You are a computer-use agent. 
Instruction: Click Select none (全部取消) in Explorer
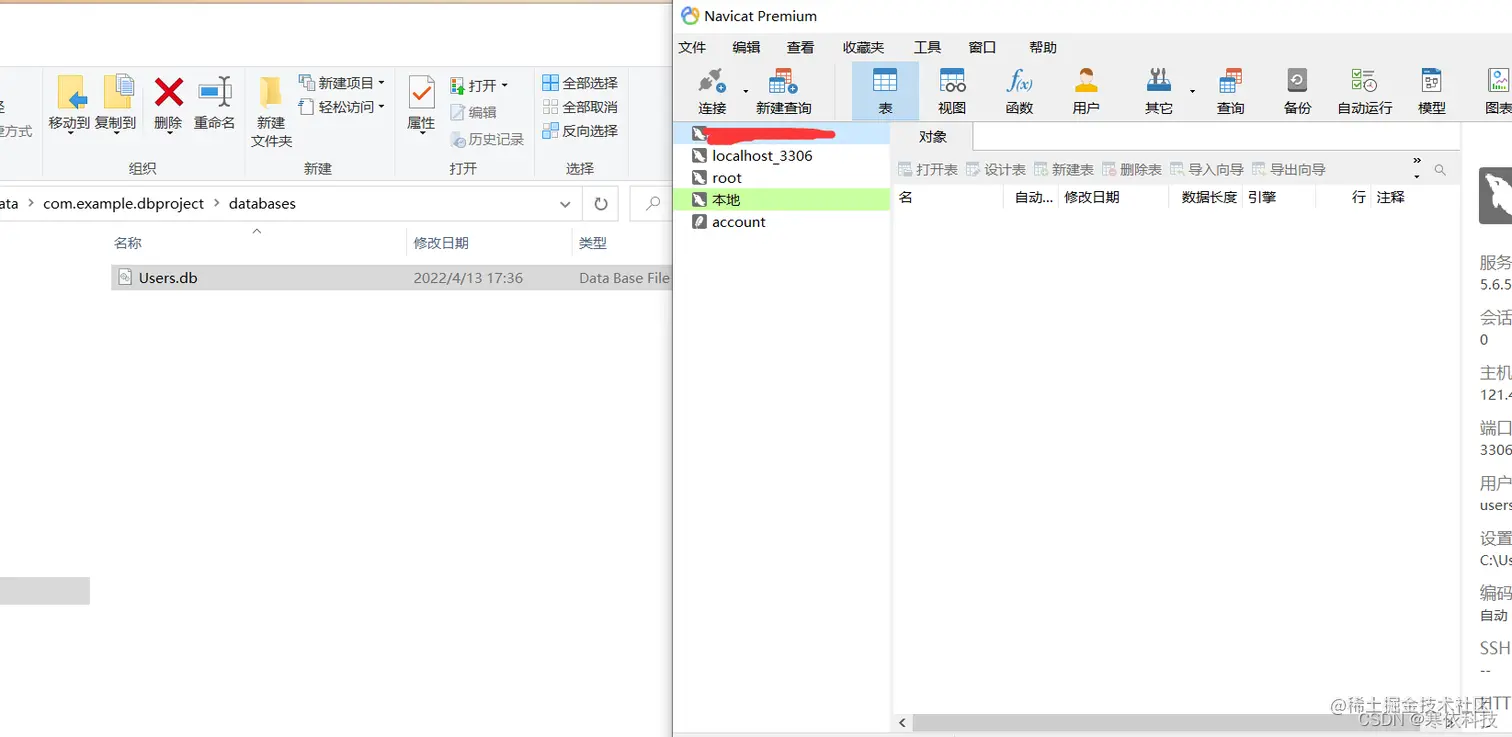click(x=580, y=107)
